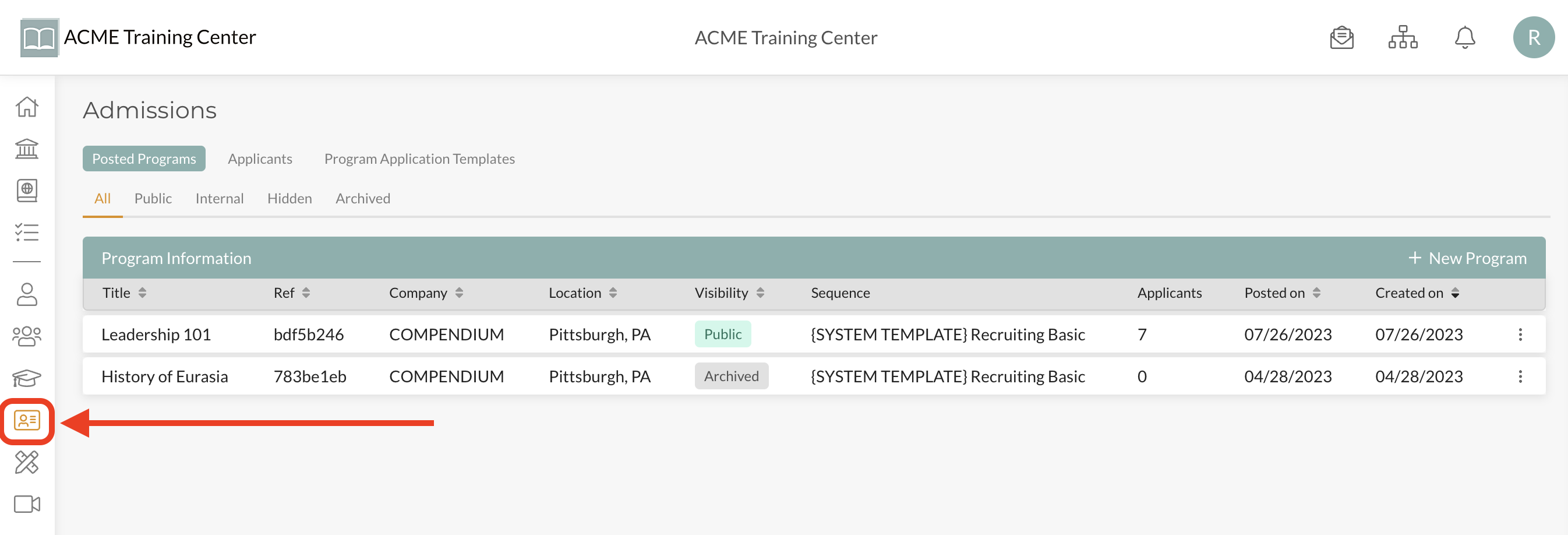Open the mail envelope icon in header

[1341, 38]
